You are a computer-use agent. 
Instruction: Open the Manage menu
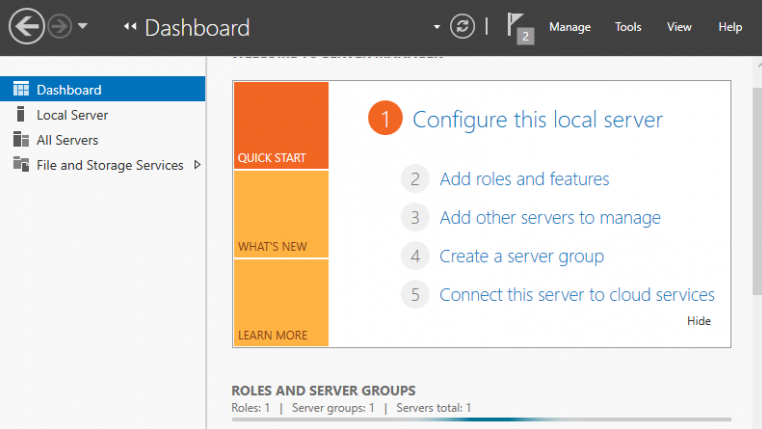[569, 27]
